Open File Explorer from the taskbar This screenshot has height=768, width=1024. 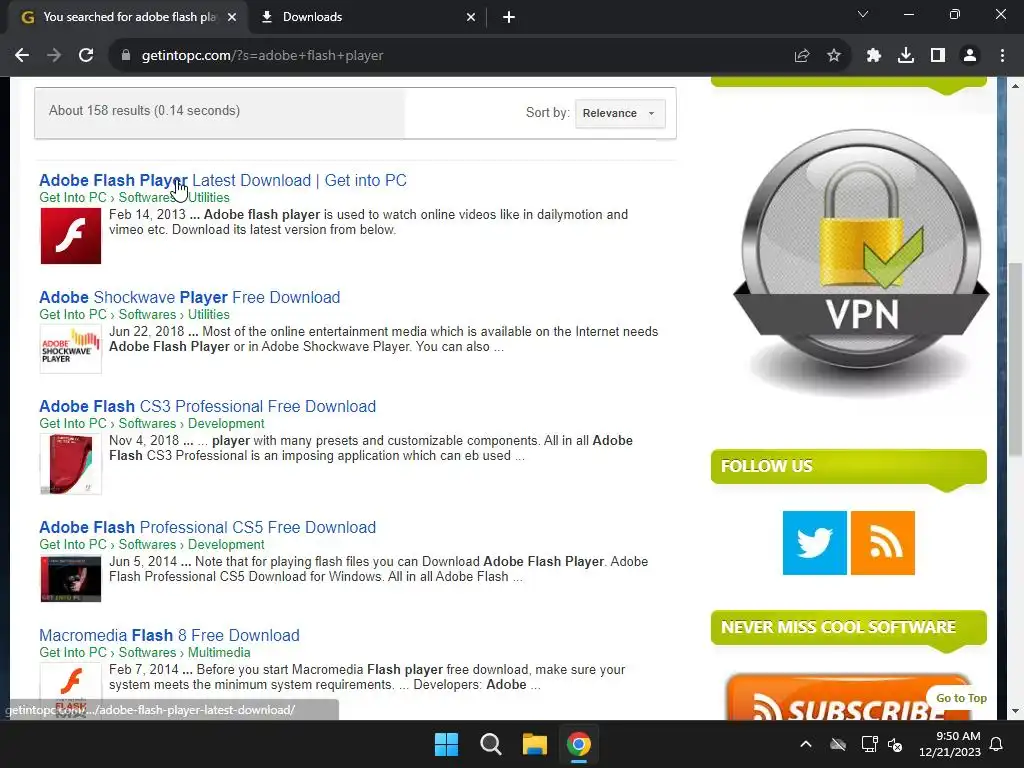[x=534, y=744]
